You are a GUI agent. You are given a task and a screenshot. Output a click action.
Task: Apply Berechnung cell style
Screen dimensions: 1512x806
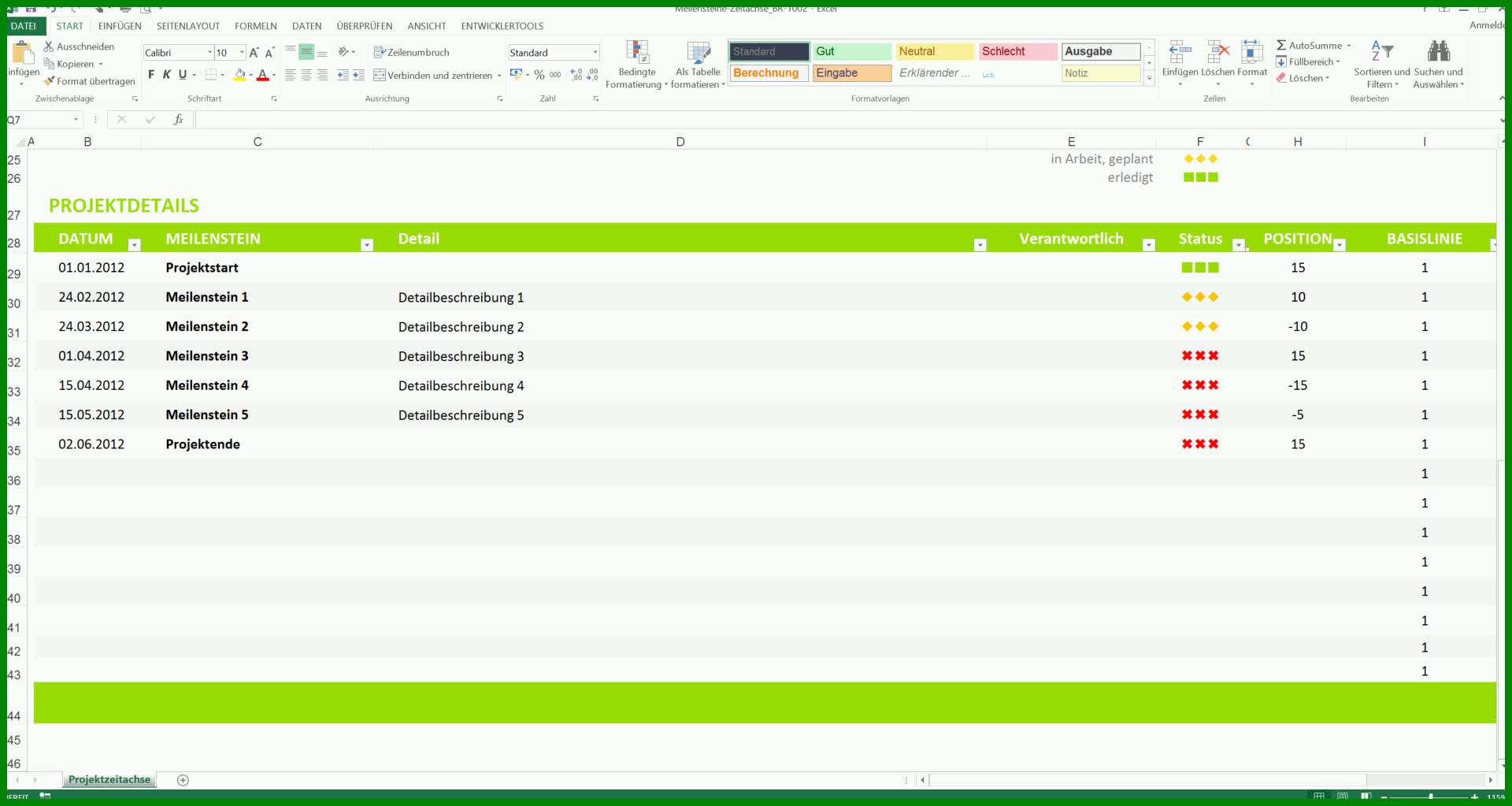coord(769,73)
